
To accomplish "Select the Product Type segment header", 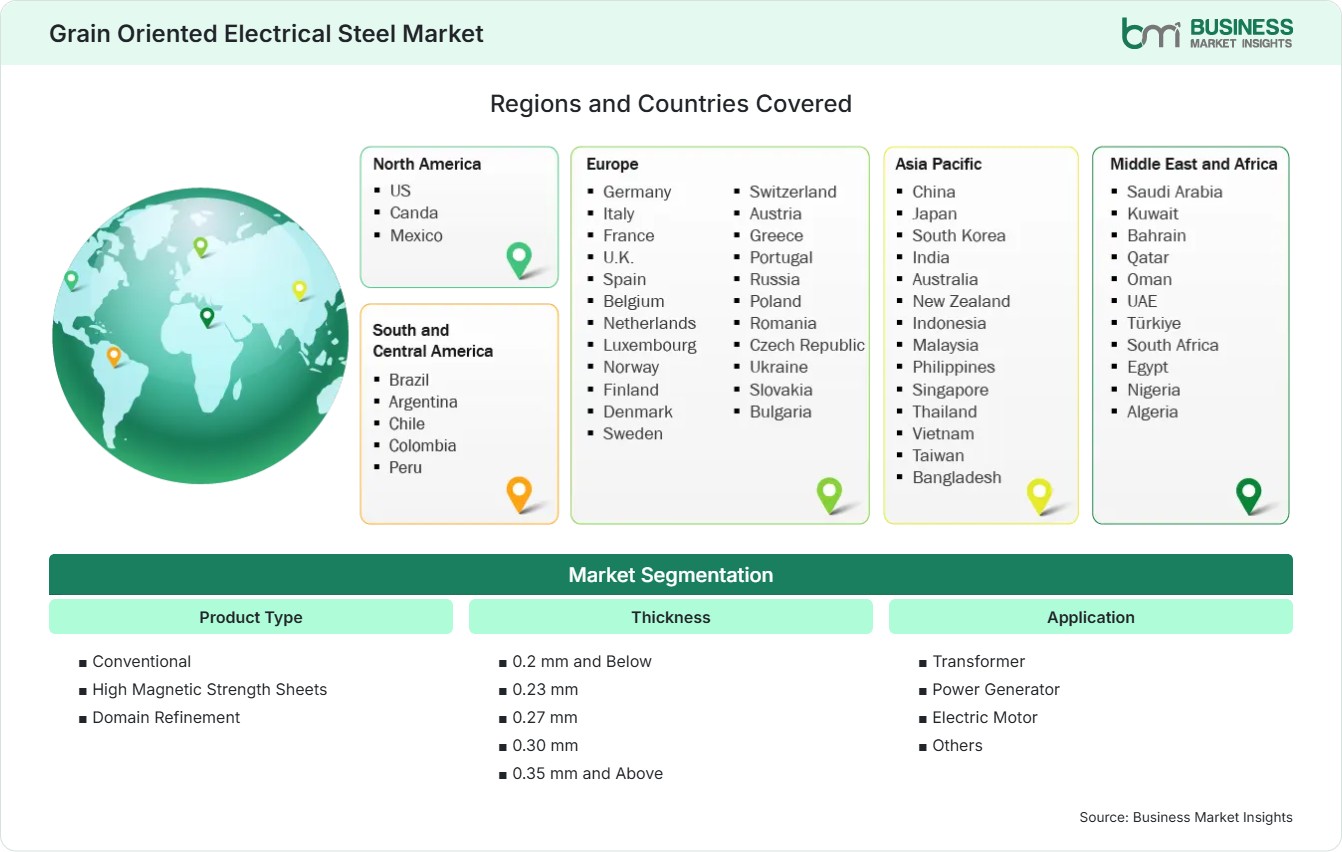I will 251,617.
